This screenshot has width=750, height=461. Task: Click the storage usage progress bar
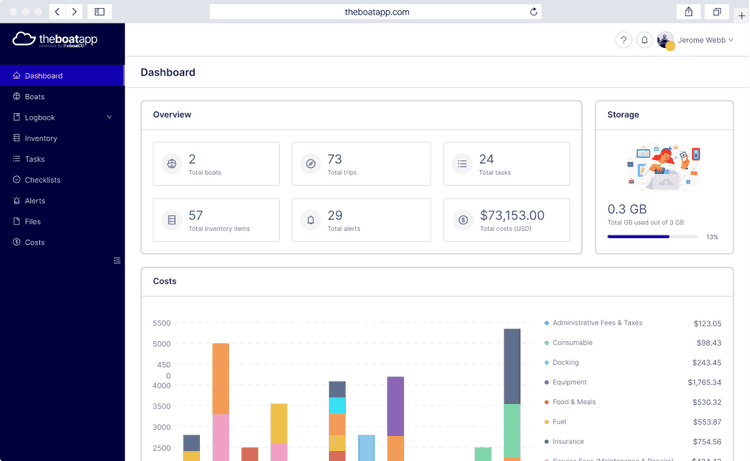[652, 237]
